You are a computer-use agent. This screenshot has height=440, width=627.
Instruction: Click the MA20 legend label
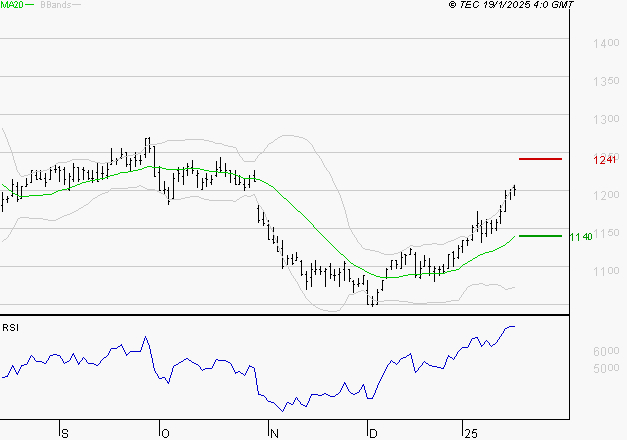tap(12, 5)
